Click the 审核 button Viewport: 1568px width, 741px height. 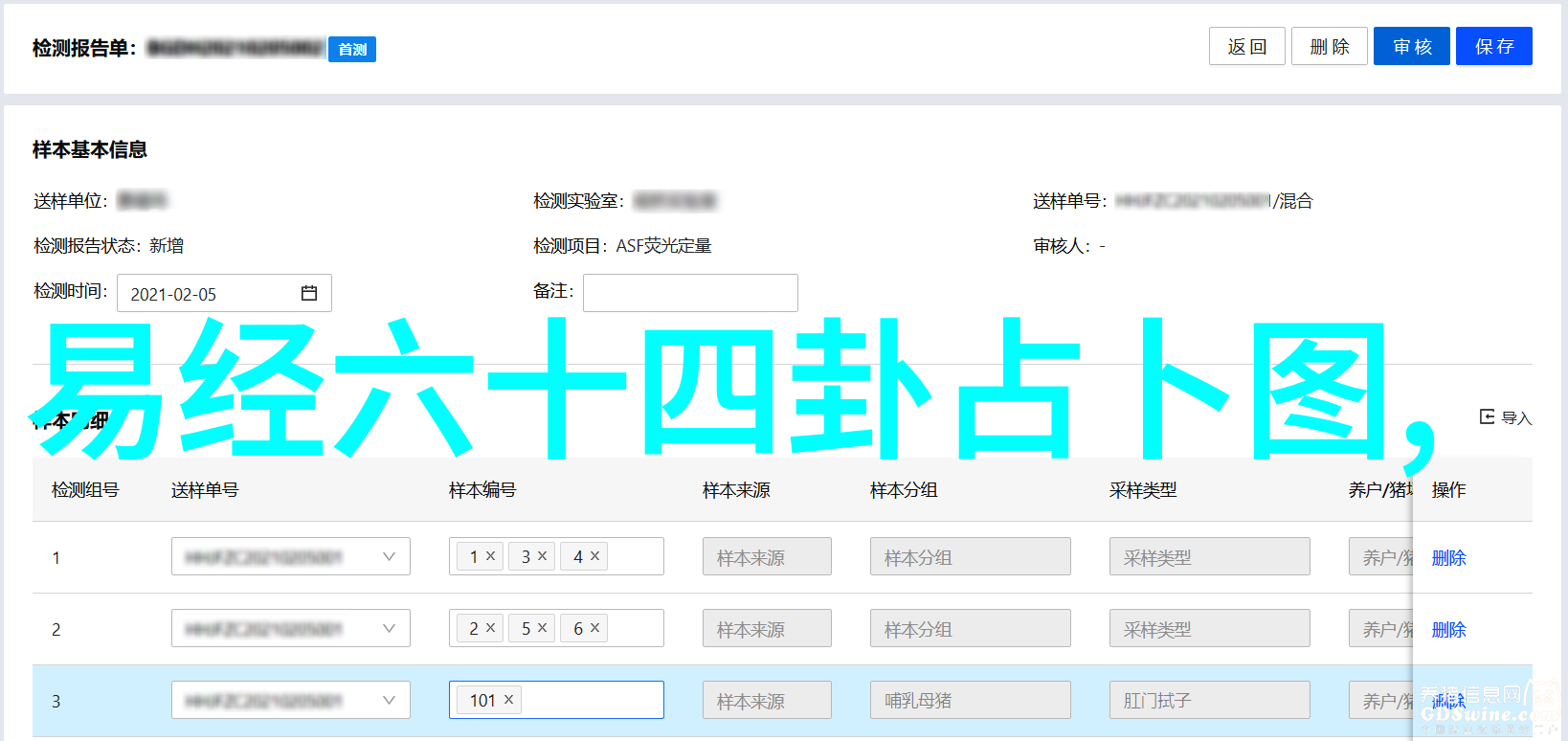(1412, 46)
